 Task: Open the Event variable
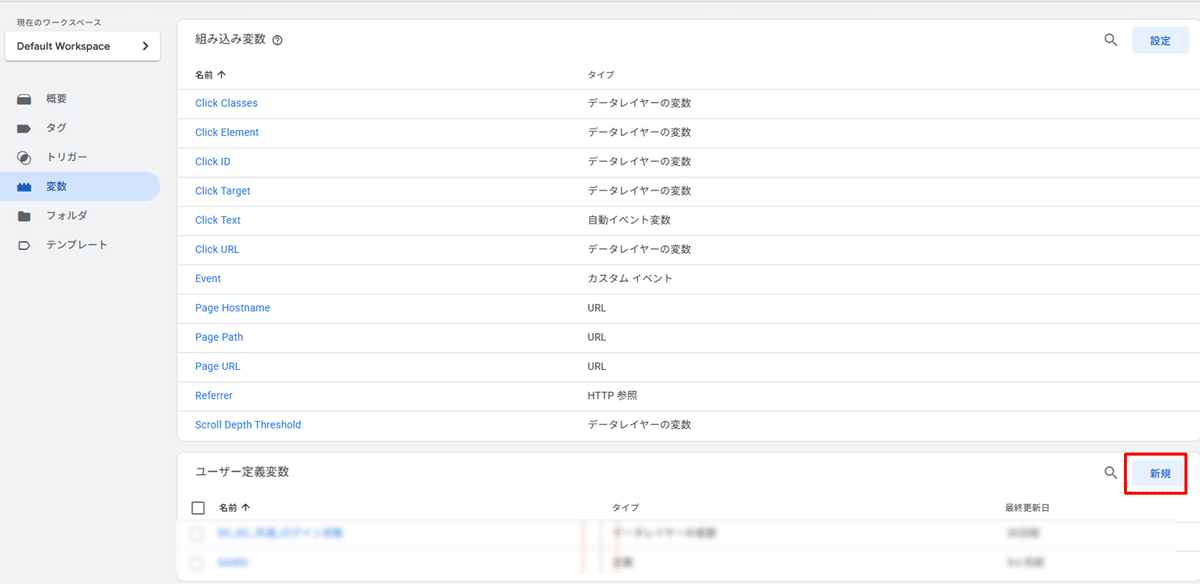208,278
